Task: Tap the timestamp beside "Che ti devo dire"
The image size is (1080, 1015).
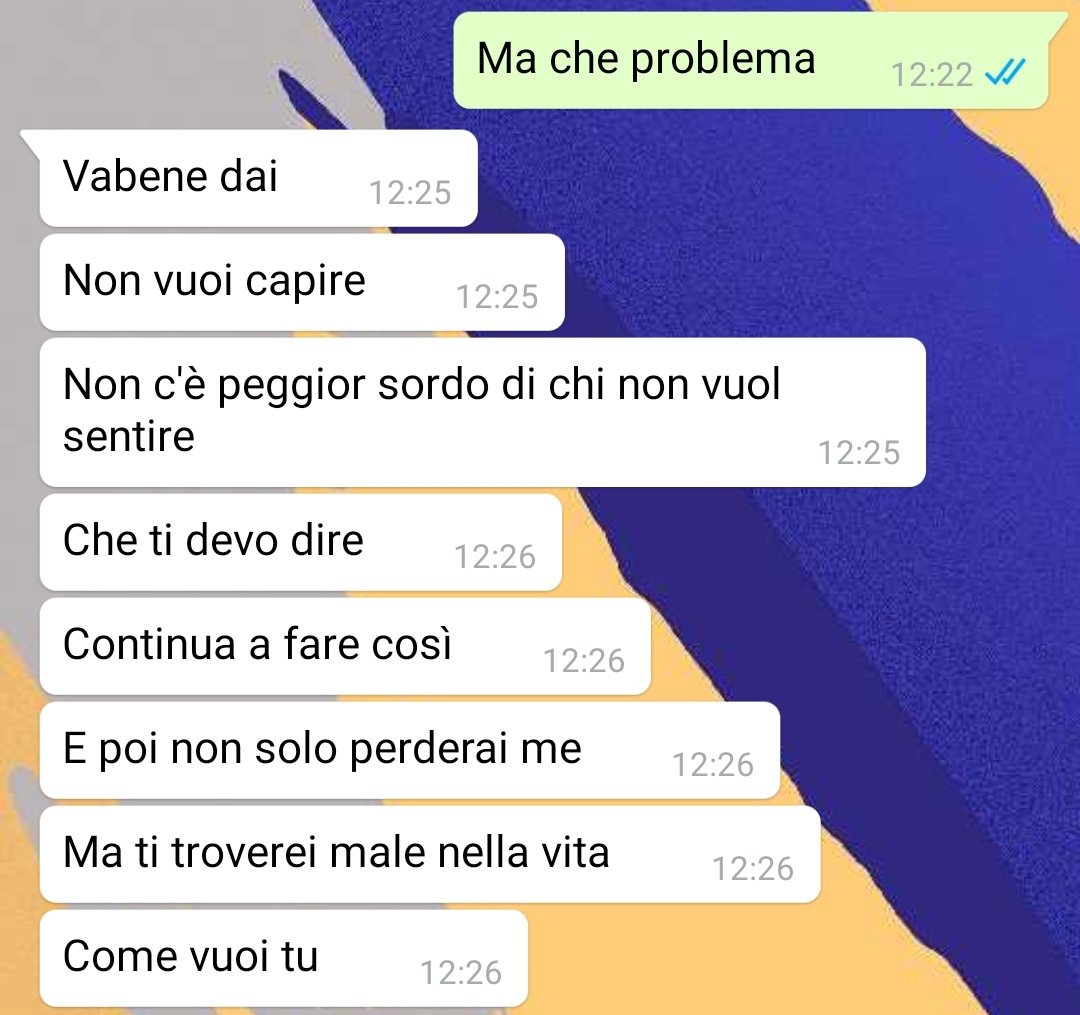Action: (x=495, y=556)
